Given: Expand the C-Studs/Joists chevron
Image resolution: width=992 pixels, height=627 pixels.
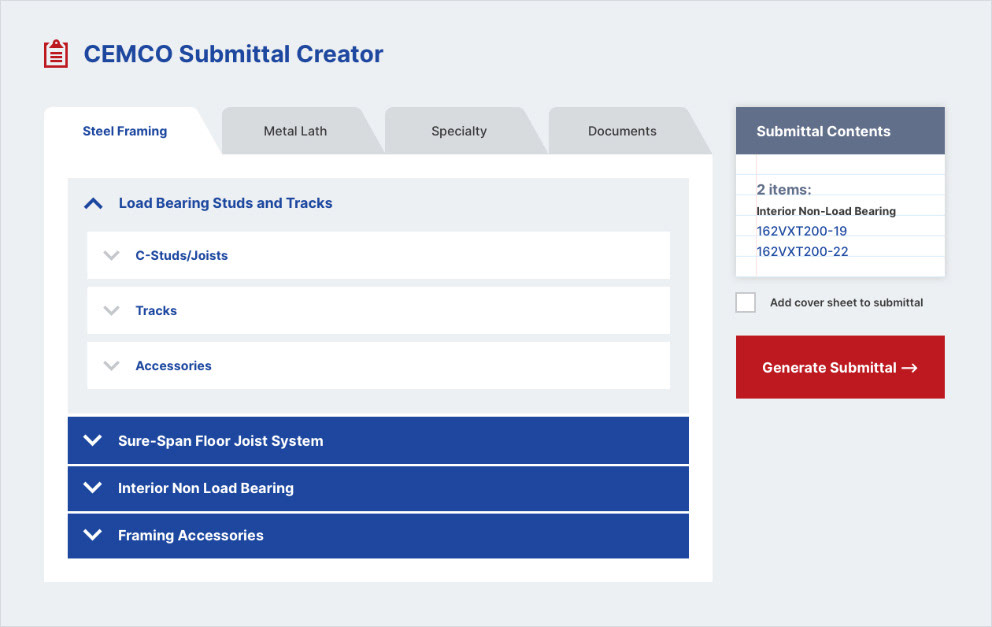Looking at the screenshot, I should coord(111,256).
